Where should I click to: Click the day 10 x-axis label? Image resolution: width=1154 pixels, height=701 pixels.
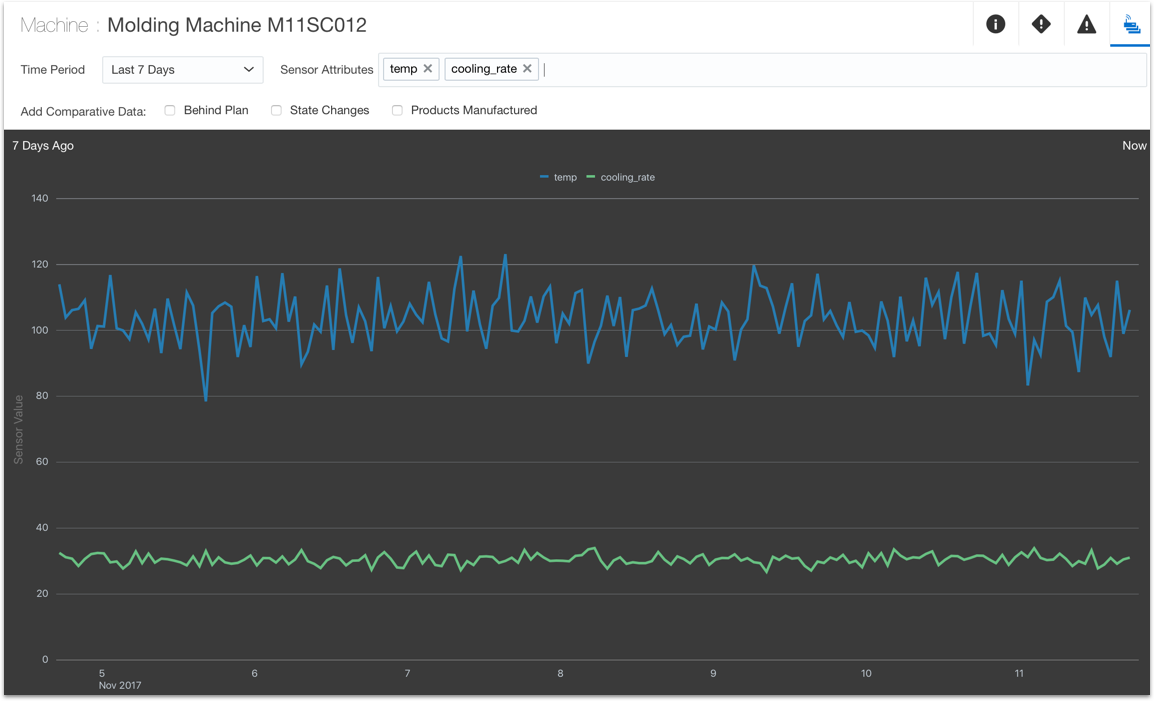point(866,674)
